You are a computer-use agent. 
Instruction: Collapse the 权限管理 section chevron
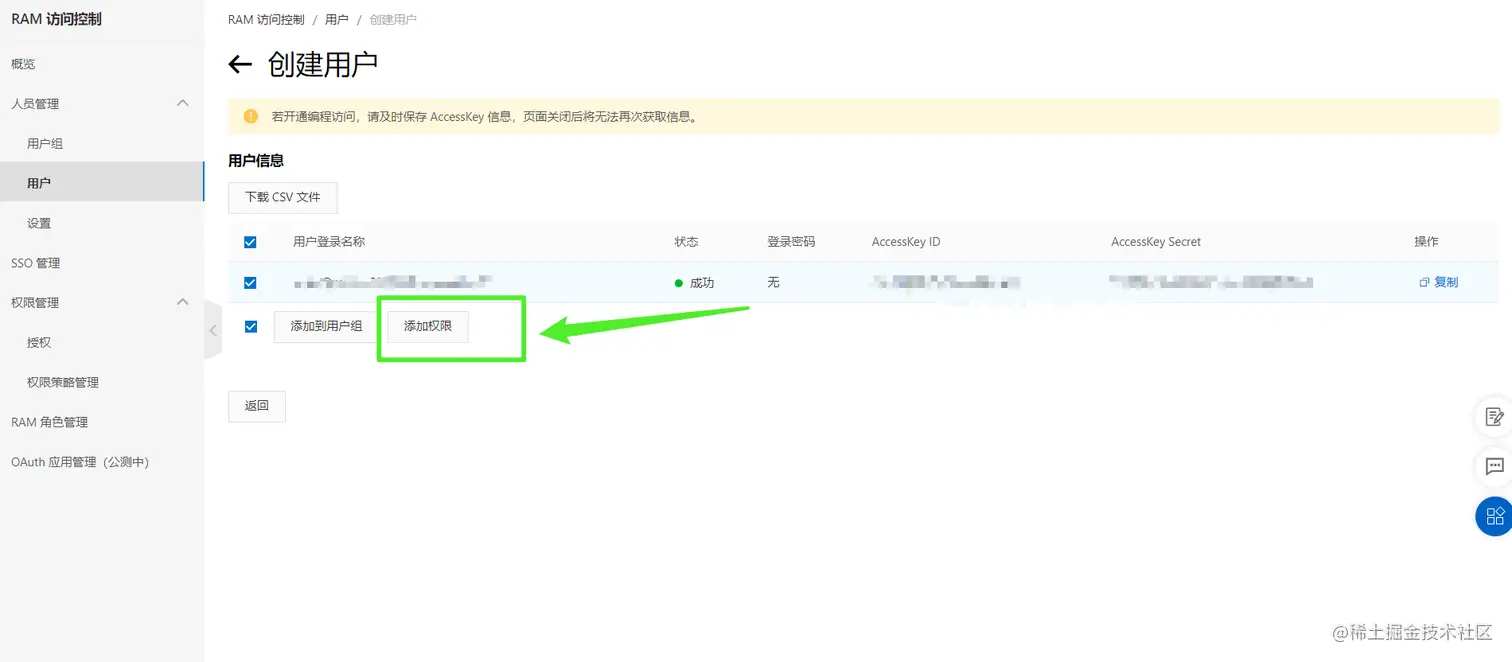183,302
